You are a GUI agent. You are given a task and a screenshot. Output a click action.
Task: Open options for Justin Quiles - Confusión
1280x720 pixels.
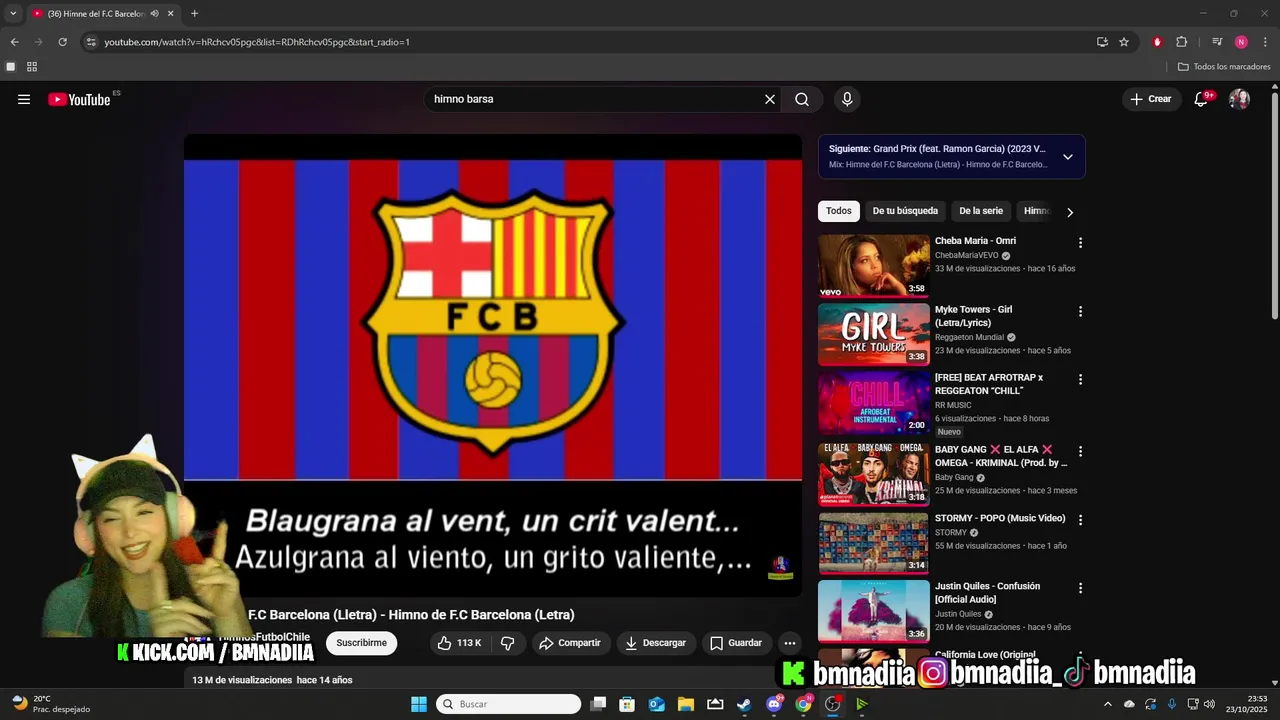[x=1080, y=588]
